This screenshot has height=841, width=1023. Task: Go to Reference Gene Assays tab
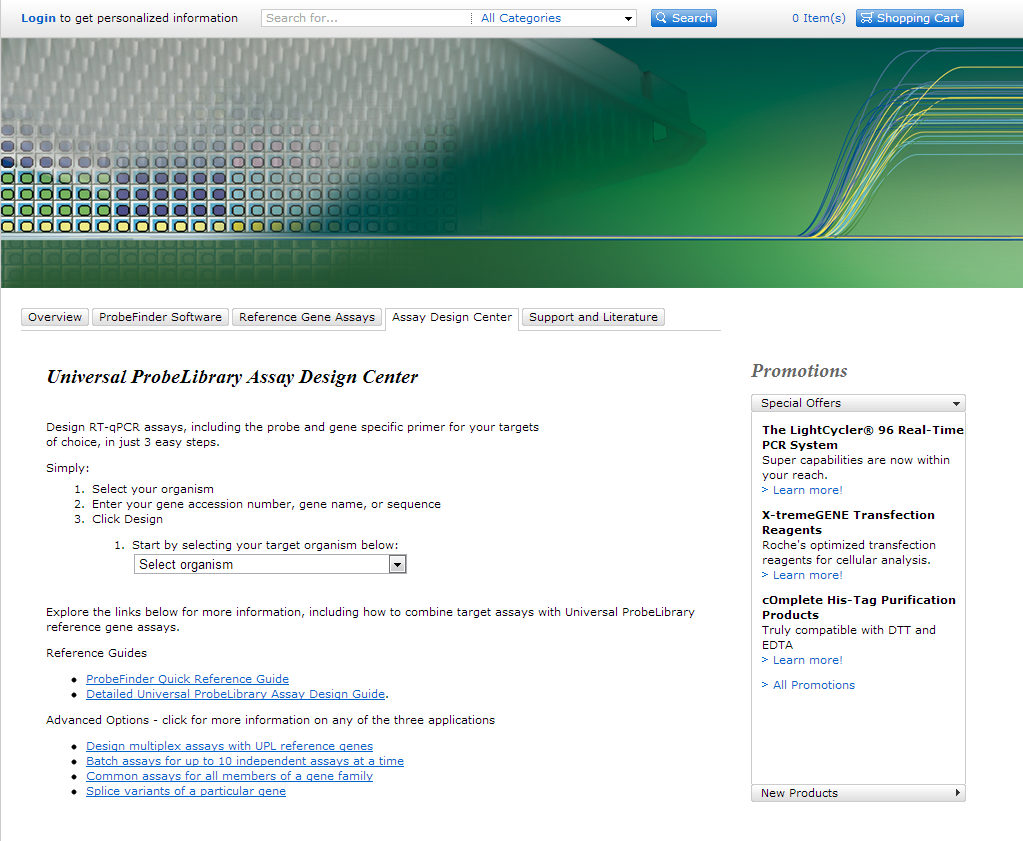307,317
